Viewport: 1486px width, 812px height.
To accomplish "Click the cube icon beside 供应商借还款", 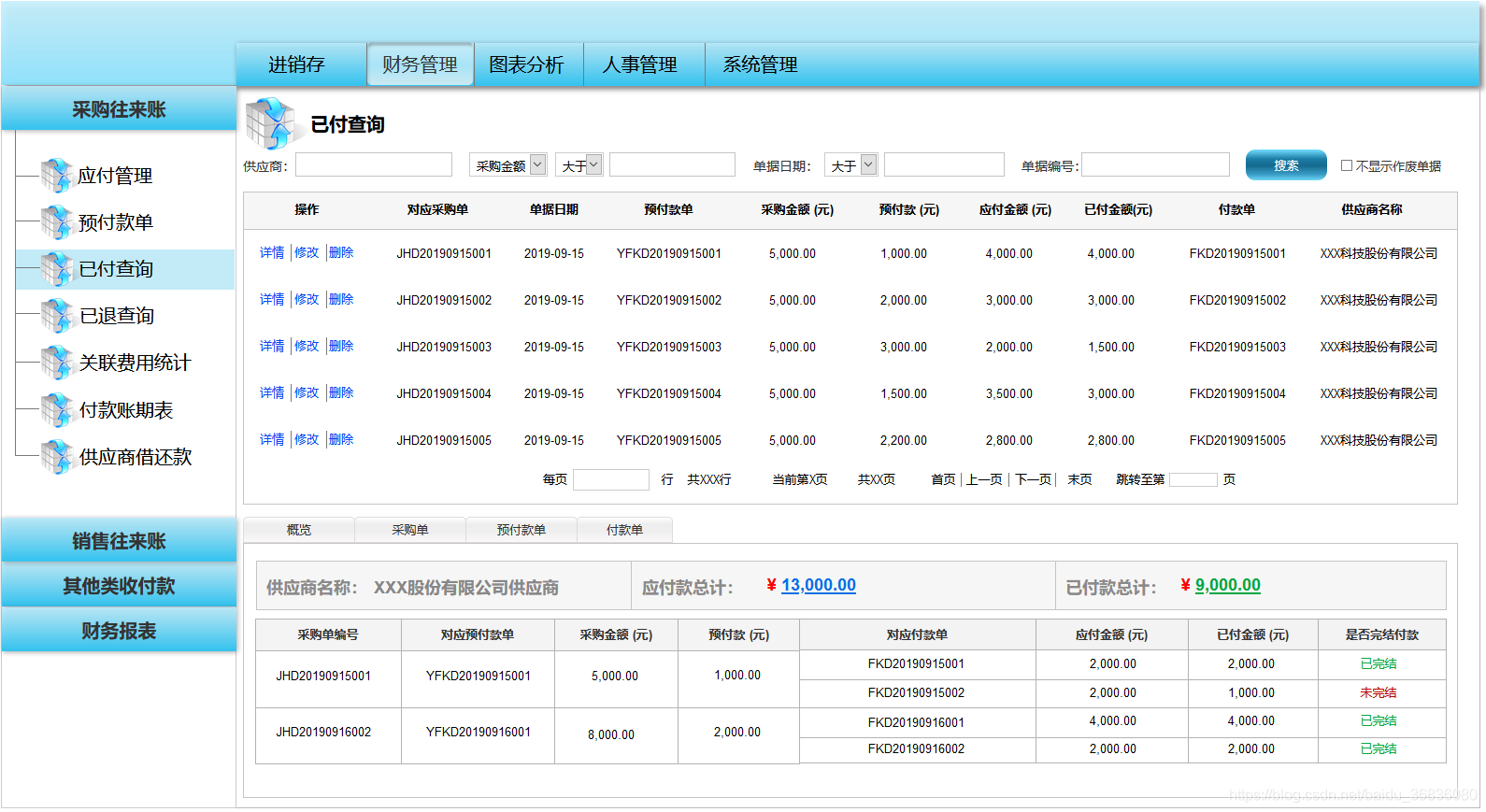I will pyautogui.click(x=56, y=457).
